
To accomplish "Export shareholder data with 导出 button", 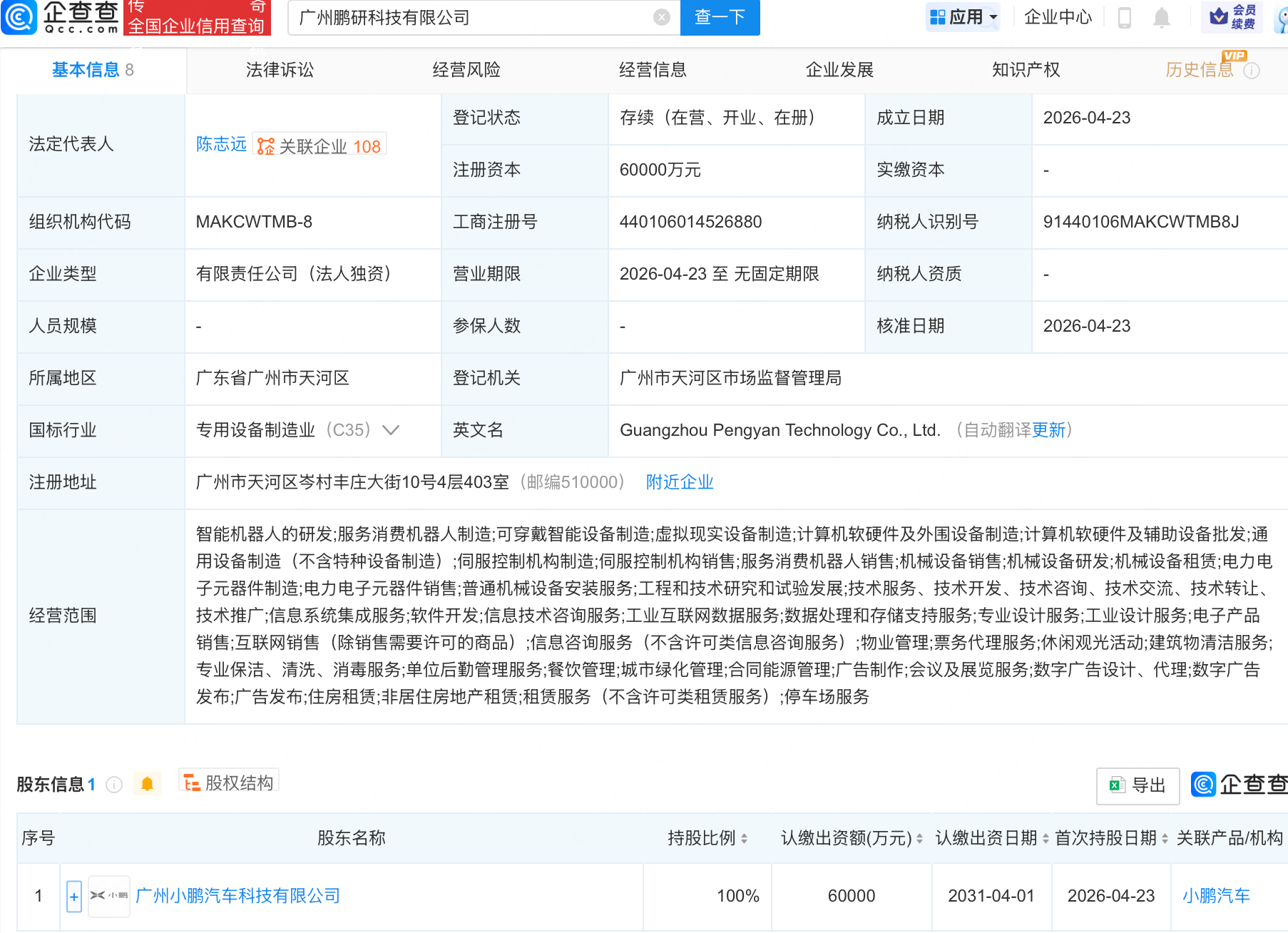I will coord(1138,785).
